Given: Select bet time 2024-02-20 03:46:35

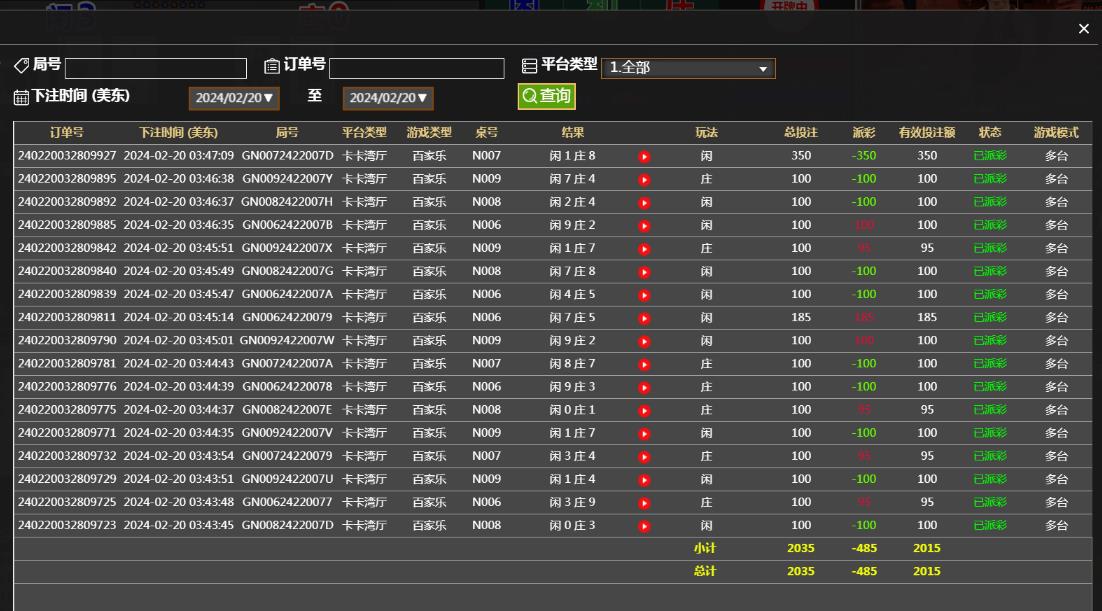Looking at the screenshot, I should pos(179,226).
